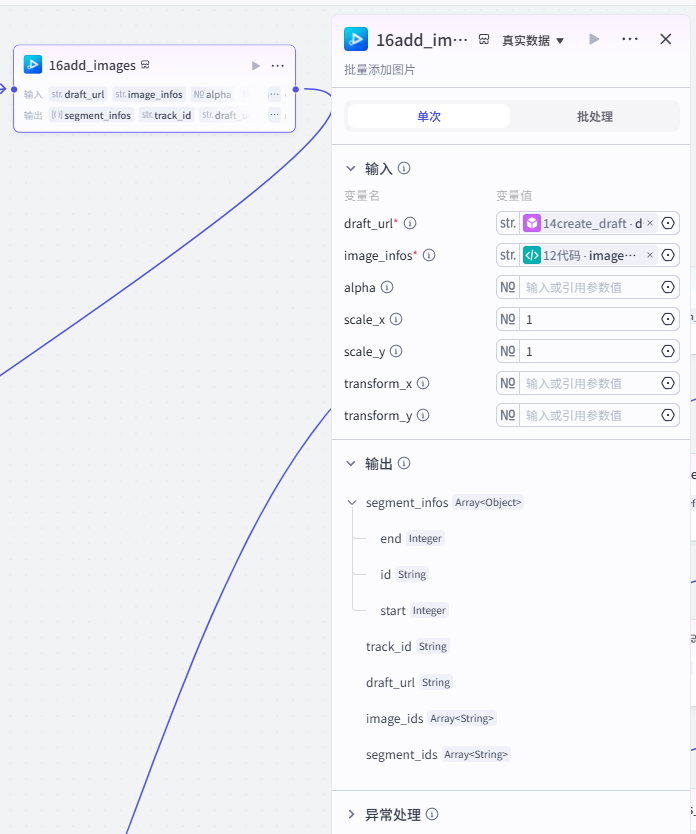The width and height of the screenshot is (696, 834).
Task: Open reference picker for transform_y
Action: [x=668, y=415]
